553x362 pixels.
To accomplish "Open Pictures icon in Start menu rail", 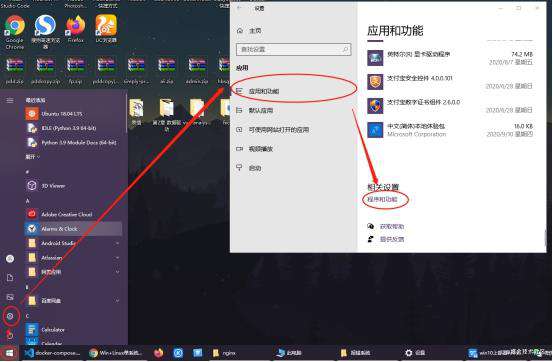I will 10,297.
